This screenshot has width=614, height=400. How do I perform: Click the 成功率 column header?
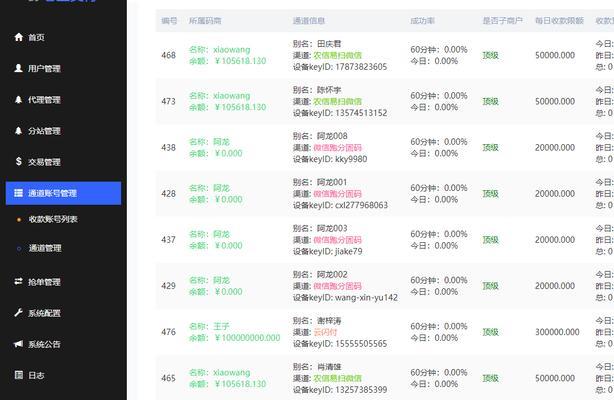423,21
